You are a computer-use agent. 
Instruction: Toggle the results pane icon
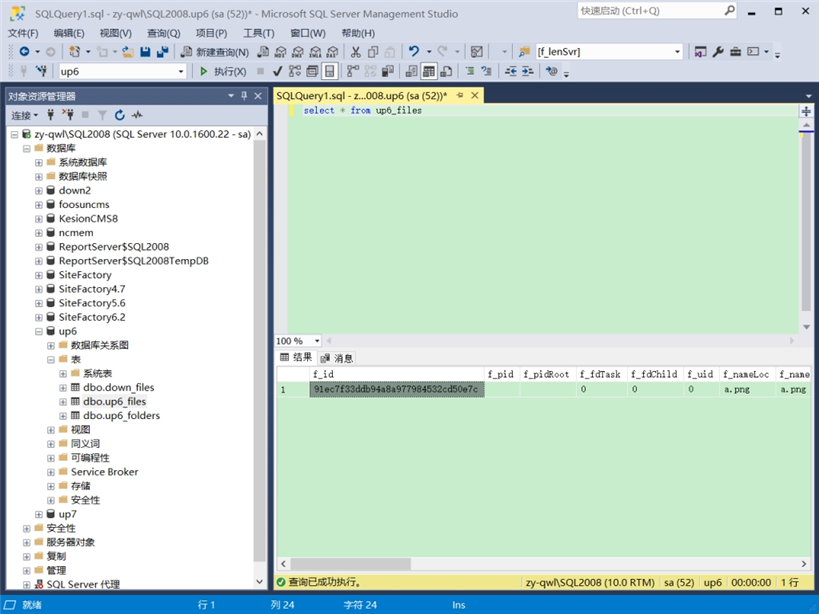coord(330,71)
